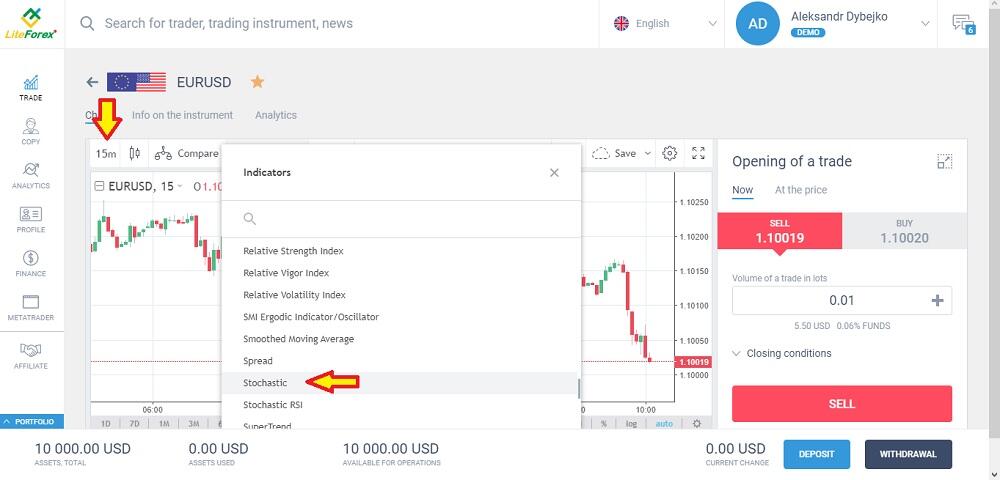The image size is (1000, 480).
Task: Click the Withdrawal button
Action: (x=908, y=454)
